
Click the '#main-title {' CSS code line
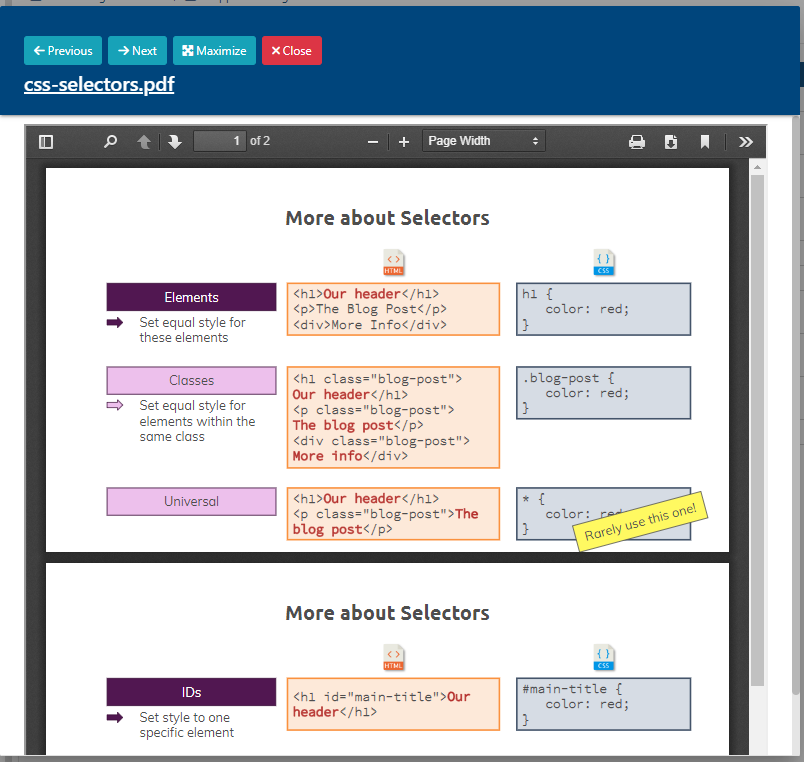click(572, 689)
